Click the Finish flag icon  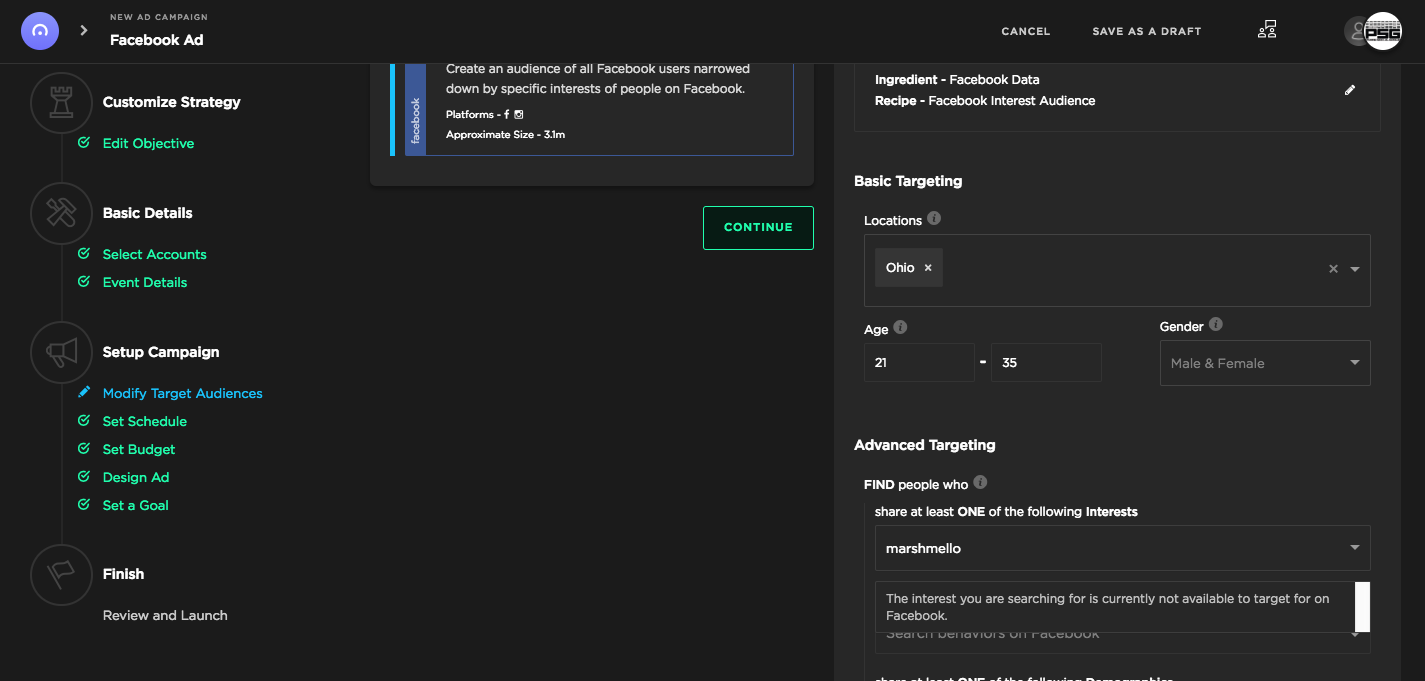tap(61, 574)
